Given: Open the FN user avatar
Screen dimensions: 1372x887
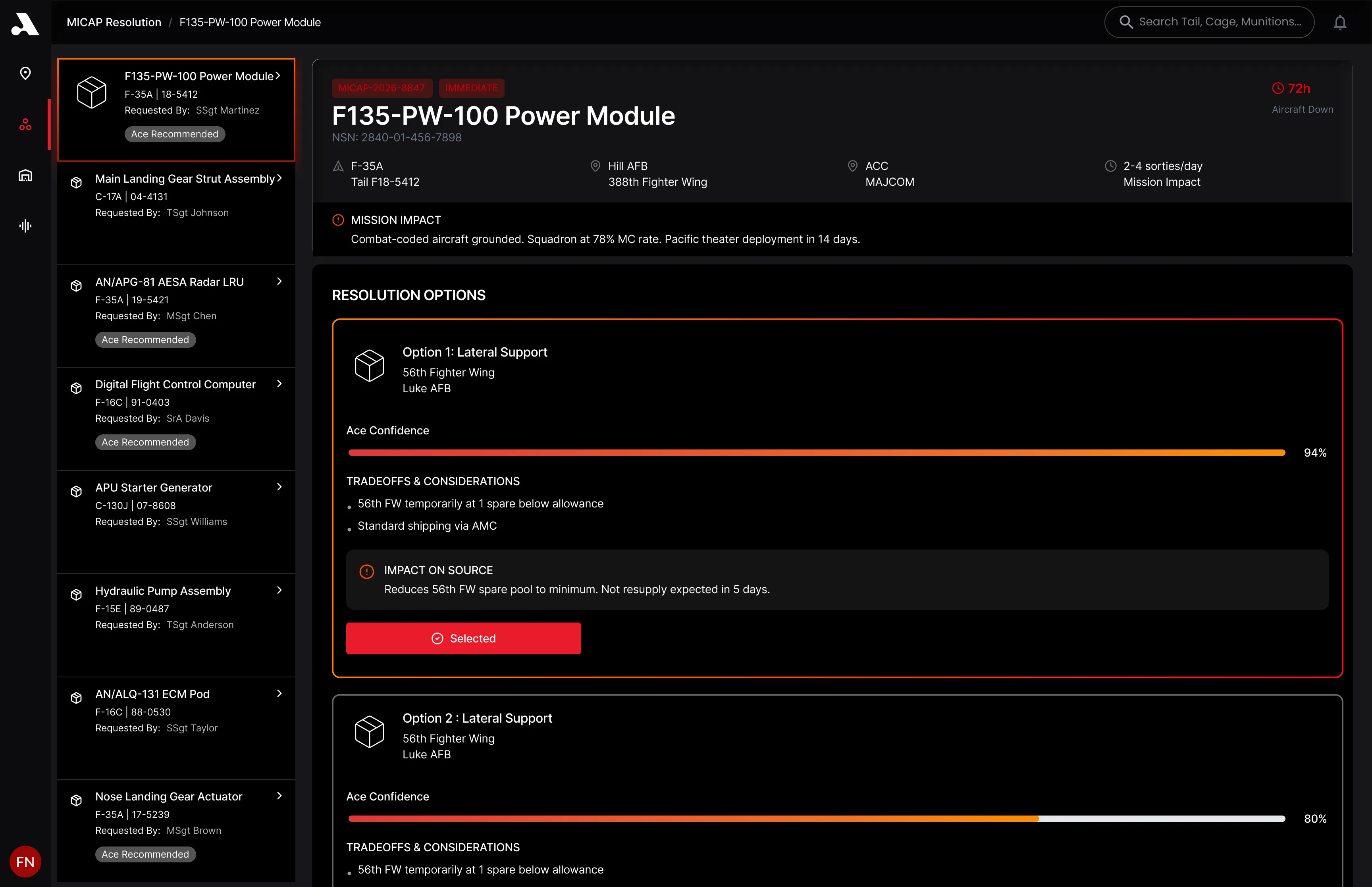Looking at the screenshot, I should 25,862.
